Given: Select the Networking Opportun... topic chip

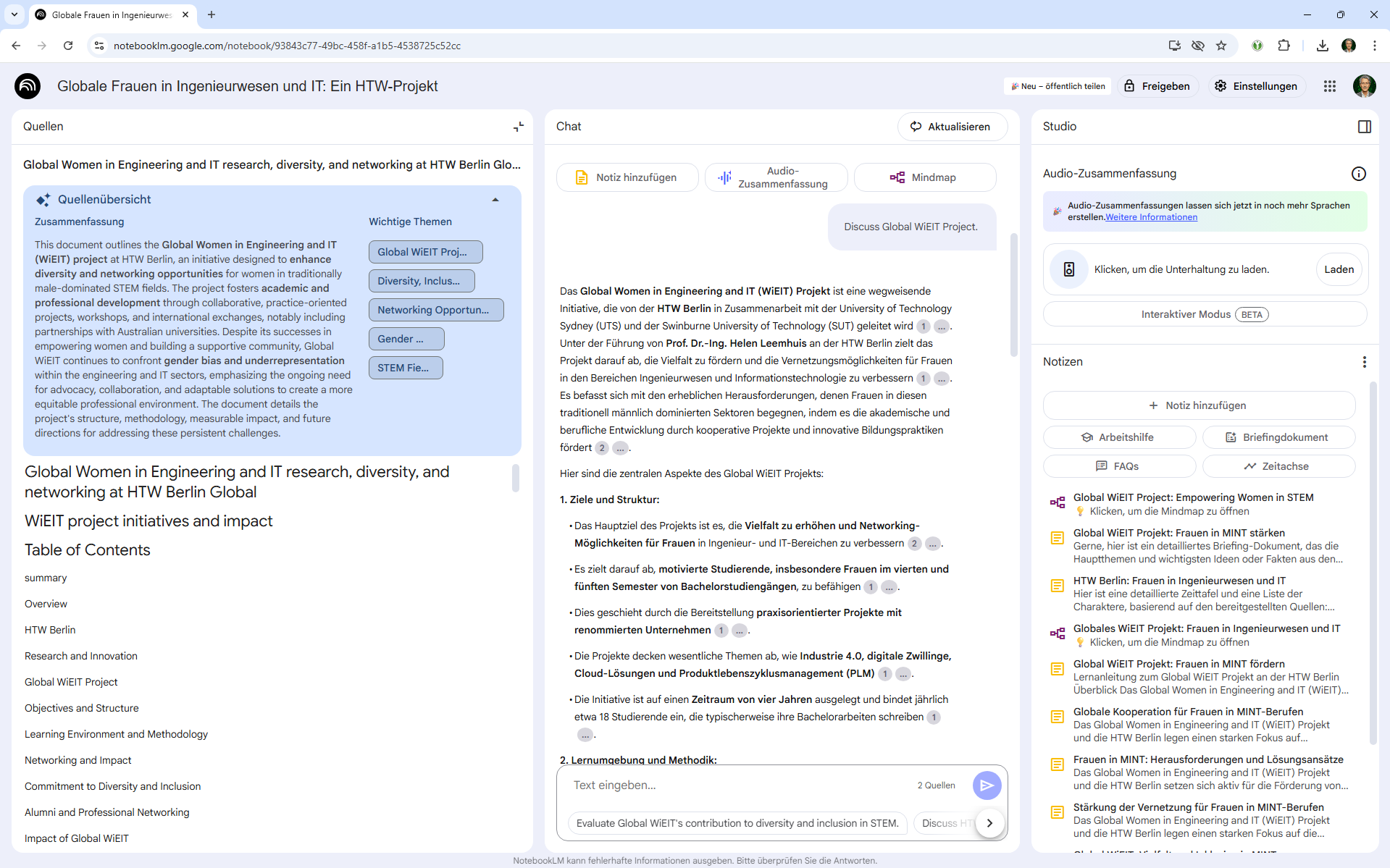Looking at the screenshot, I should pyautogui.click(x=436, y=310).
